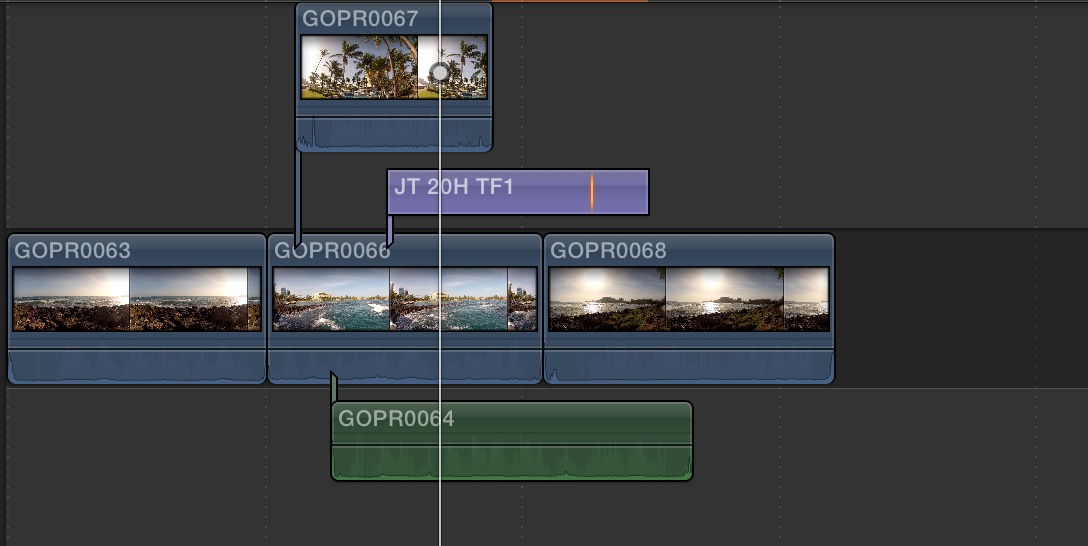Select the GOPR0067 connected clip title
Image resolution: width=1088 pixels, height=546 pixels.
click(360, 18)
